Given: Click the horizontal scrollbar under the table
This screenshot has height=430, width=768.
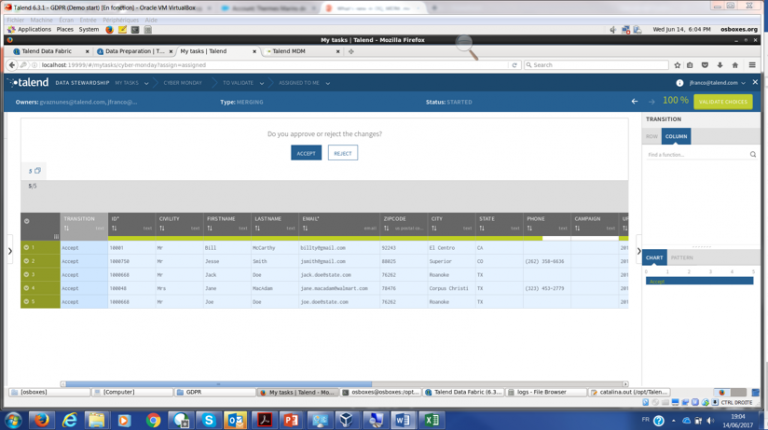Looking at the screenshot, I should tap(218, 384).
